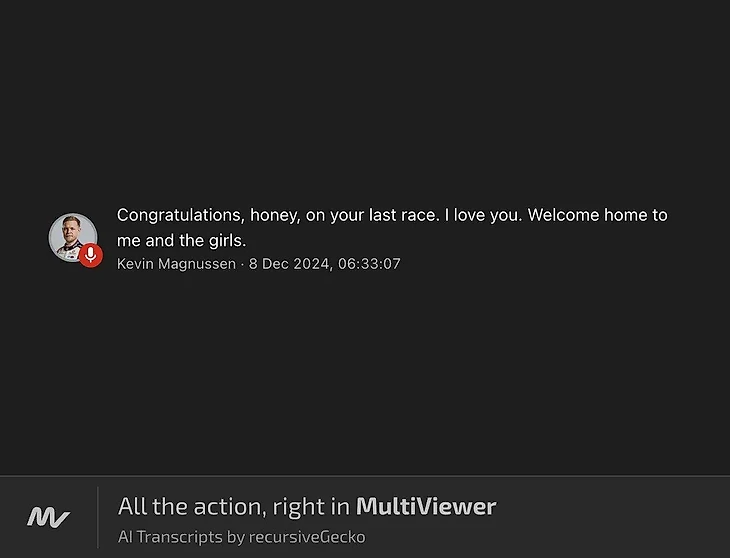Click the "Kevin Magnussen" driver name label
Viewport: 730px width, 558px height.
point(176,264)
